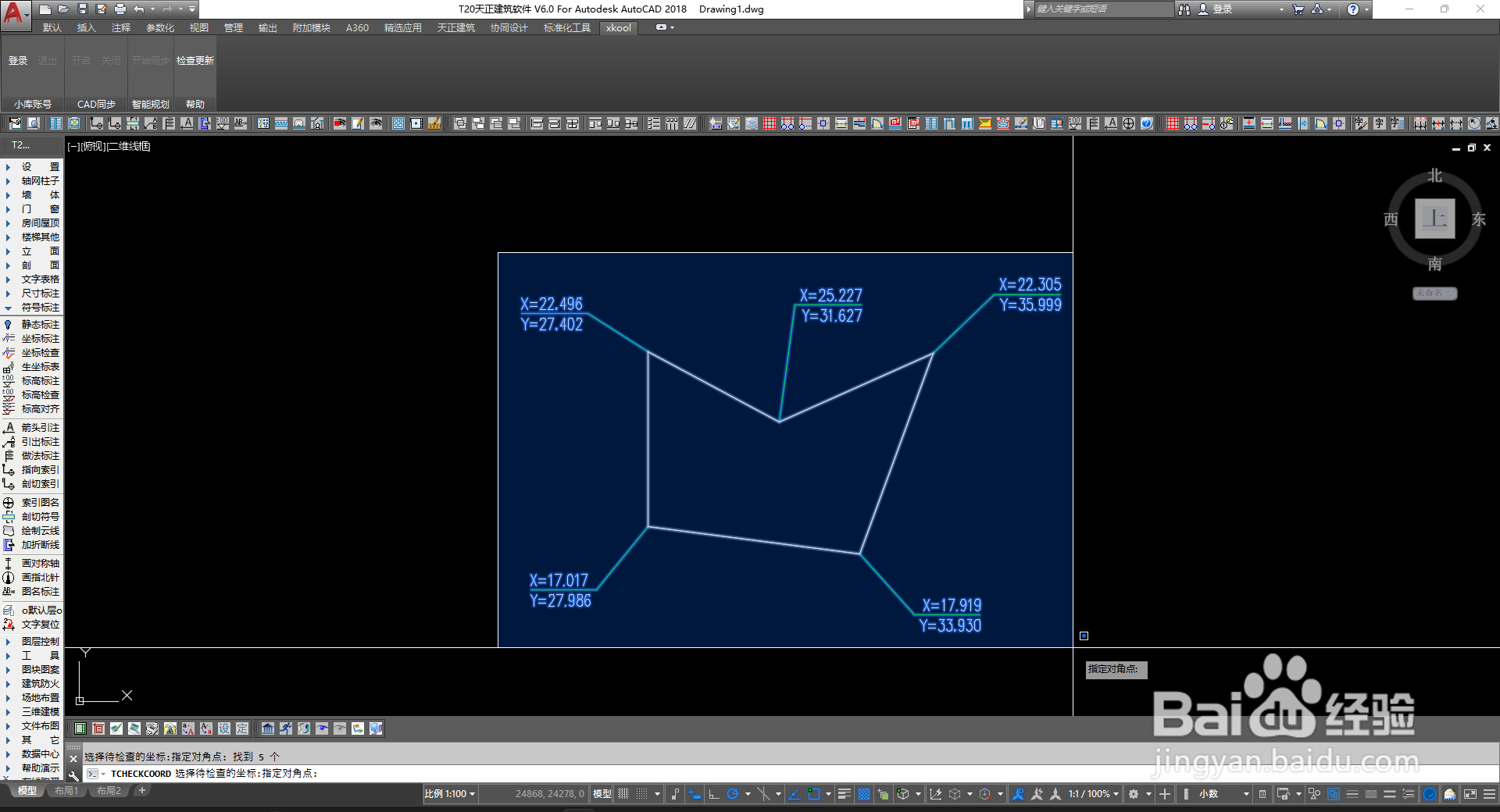Viewport: 1500px width, 812px height.
Task: Toggle grid display in status bar
Action: point(623,794)
